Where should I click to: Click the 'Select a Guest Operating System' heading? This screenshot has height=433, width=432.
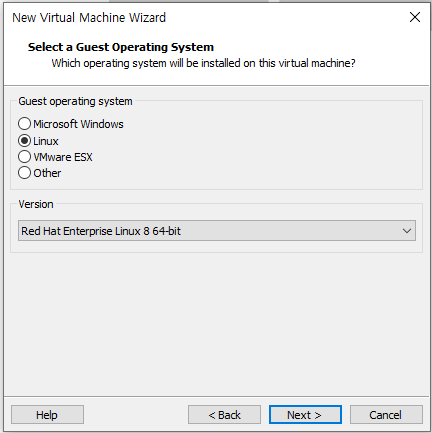121,47
